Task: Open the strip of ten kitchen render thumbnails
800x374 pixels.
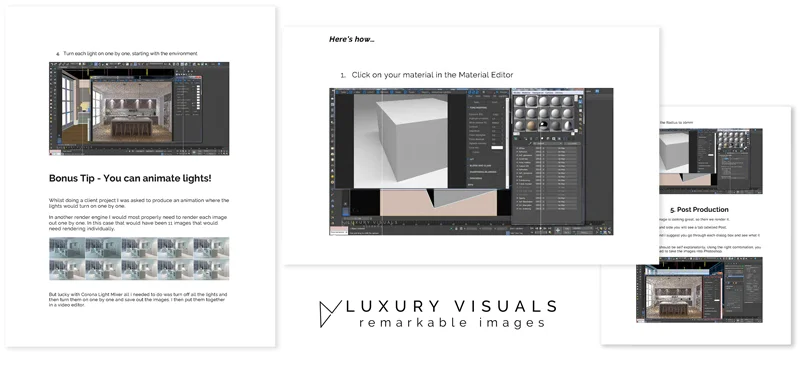Action: tap(139, 259)
